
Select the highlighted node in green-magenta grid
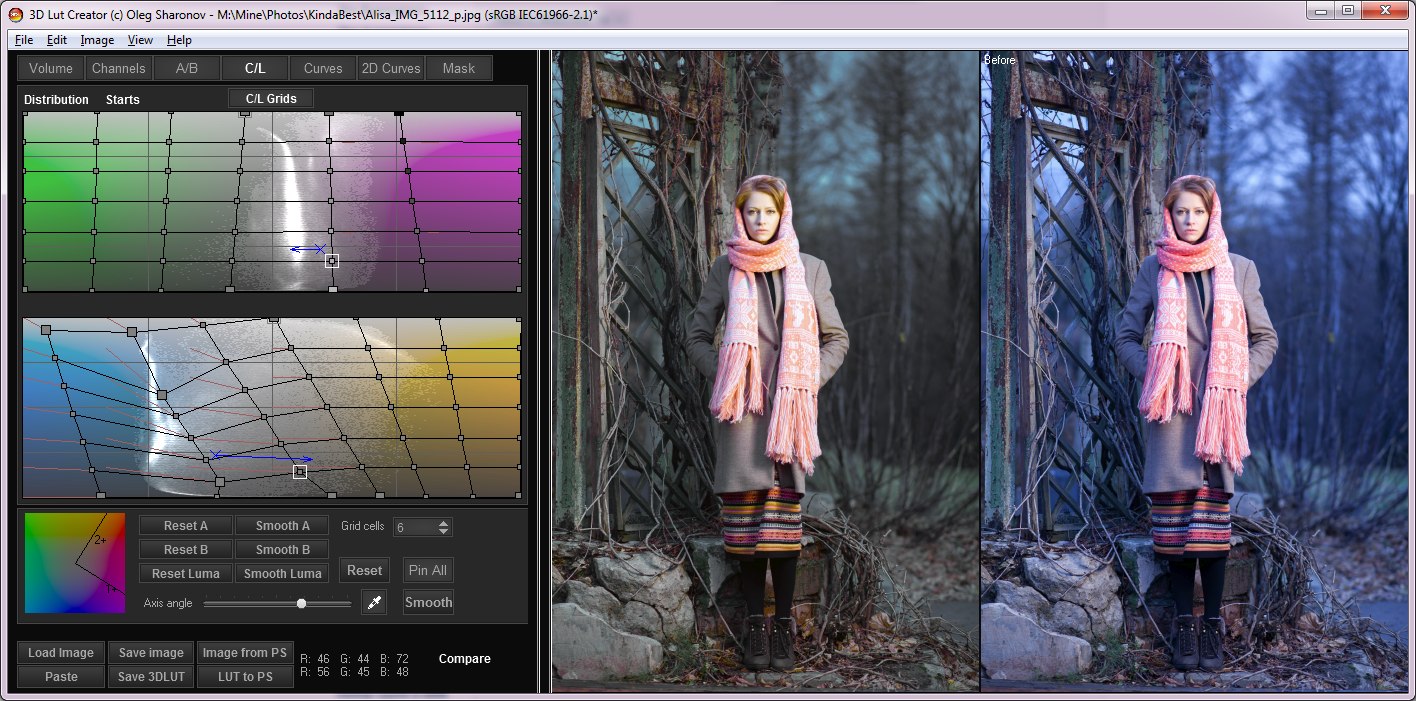point(332,260)
